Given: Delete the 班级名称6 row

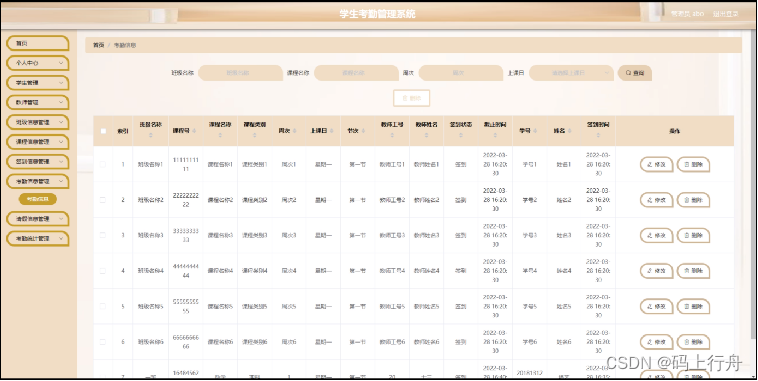Looking at the screenshot, I should 693,342.
